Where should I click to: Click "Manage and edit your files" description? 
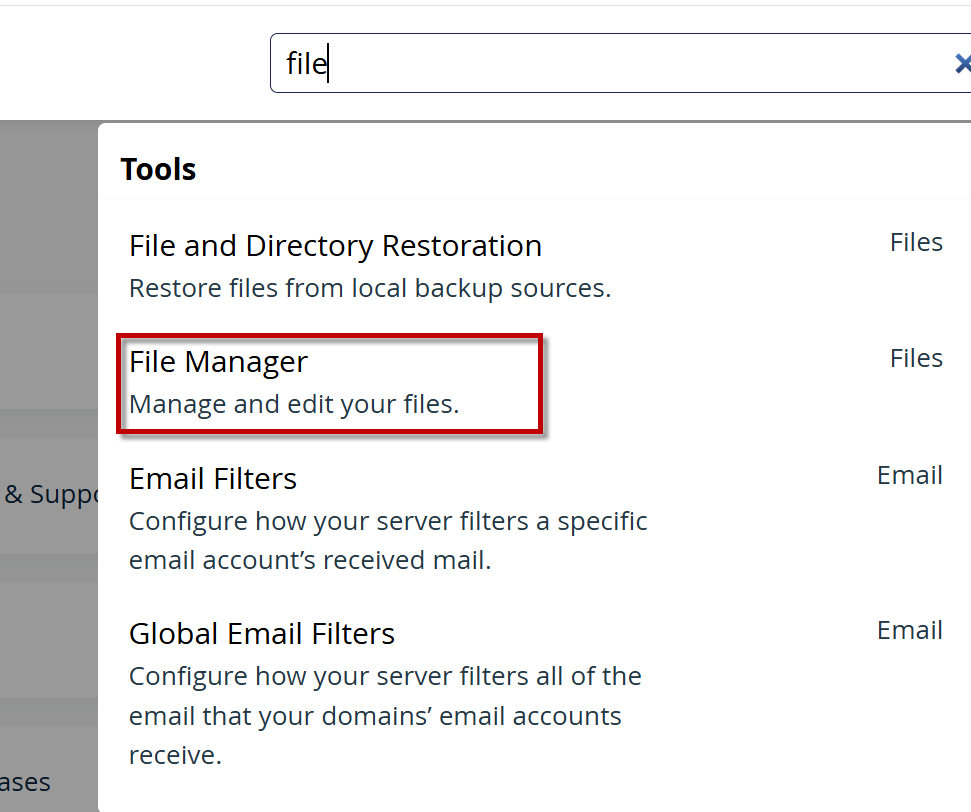point(293,405)
